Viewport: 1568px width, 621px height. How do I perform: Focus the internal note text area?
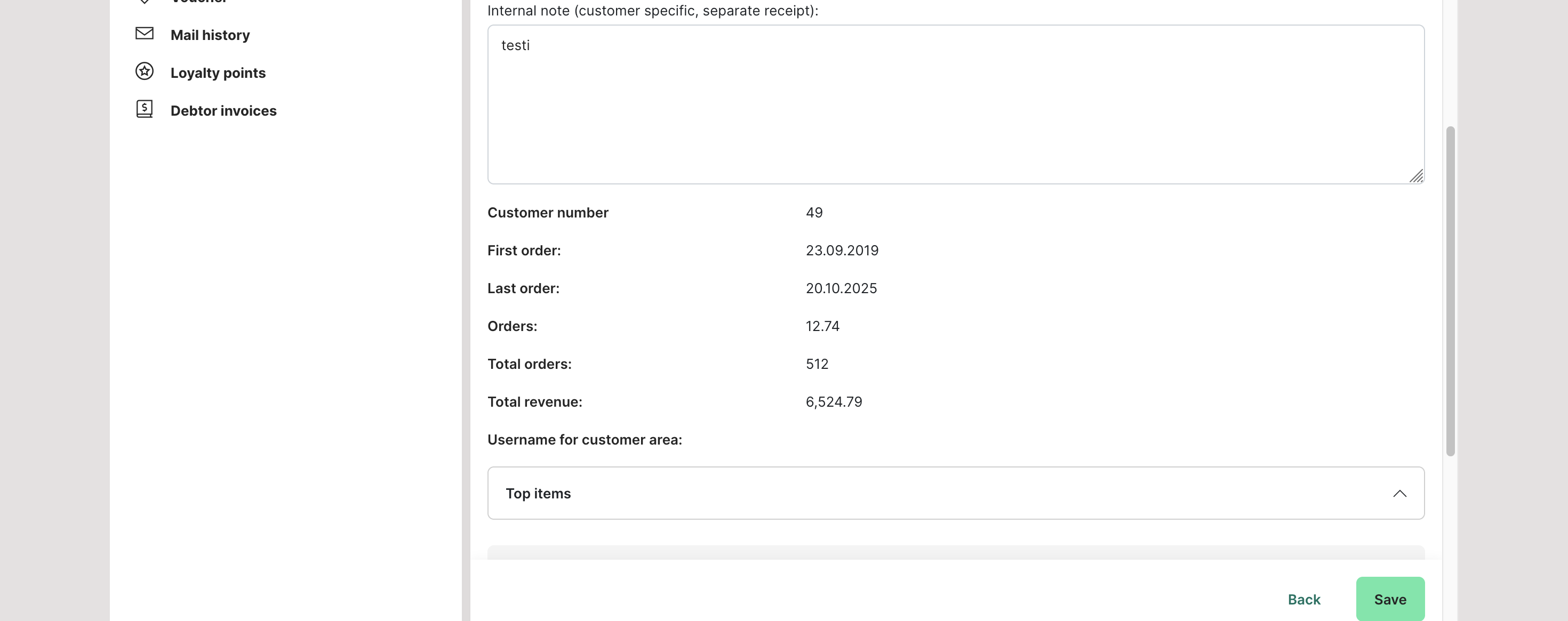pos(956,109)
